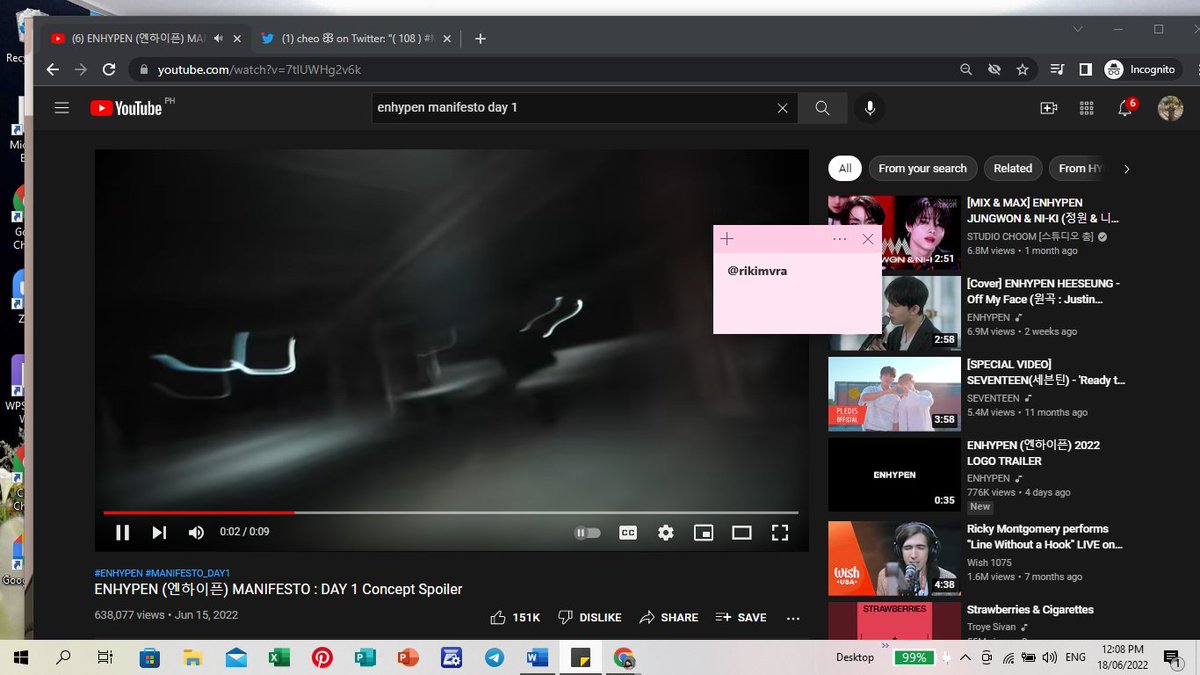1200x675 pixels.
Task: Open the Windows Action Center notifications
Action: 1171,658
